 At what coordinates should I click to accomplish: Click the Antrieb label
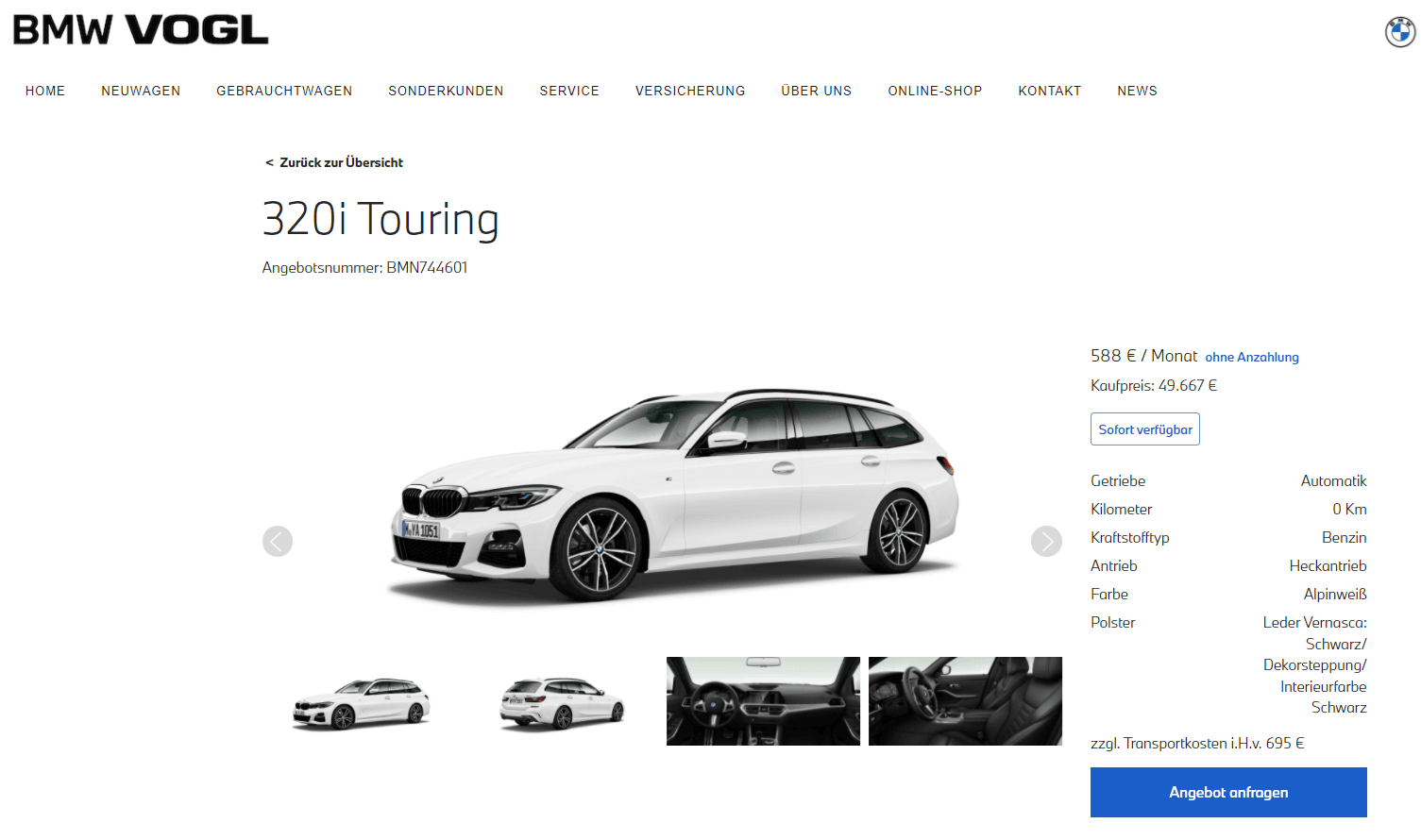click(1113, 565)
